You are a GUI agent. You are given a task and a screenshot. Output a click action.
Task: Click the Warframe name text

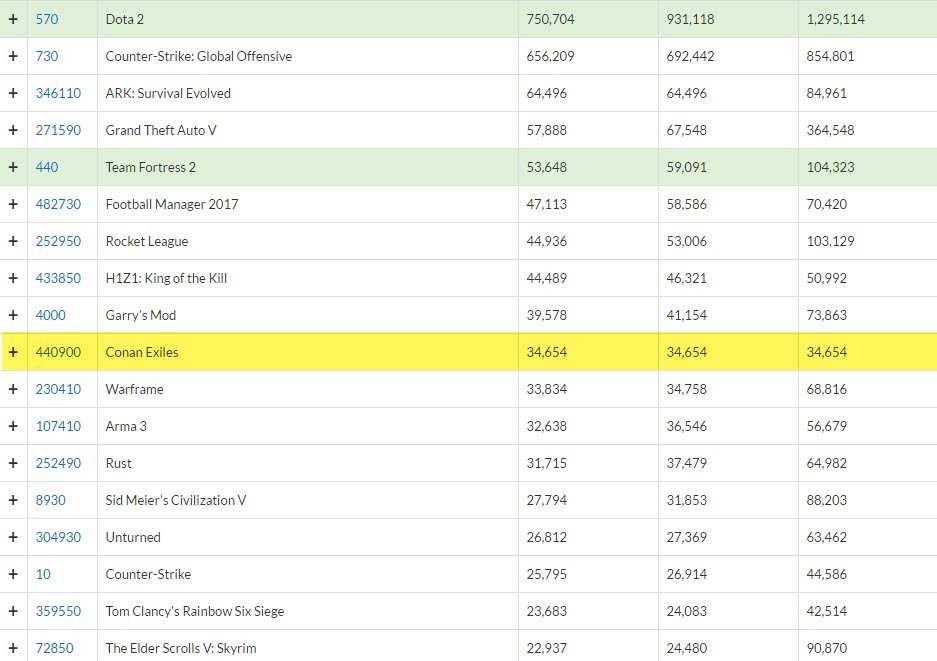(x=134, y=390)
